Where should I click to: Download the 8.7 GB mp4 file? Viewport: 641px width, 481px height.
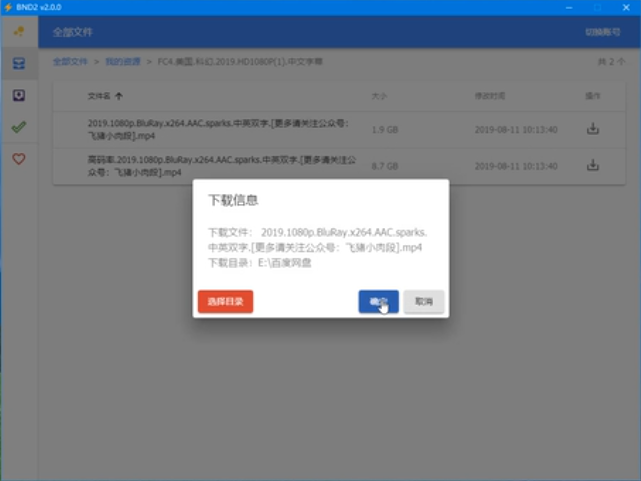click(x=592, y=165)
